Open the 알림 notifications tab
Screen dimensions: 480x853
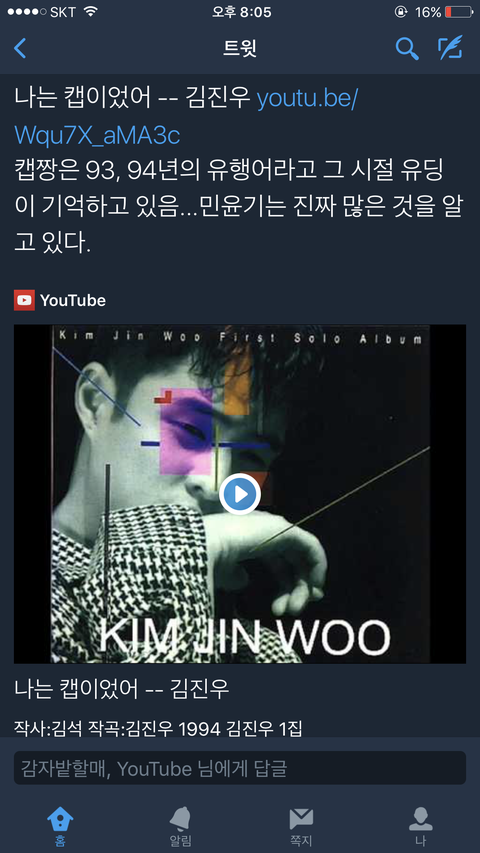180,826
